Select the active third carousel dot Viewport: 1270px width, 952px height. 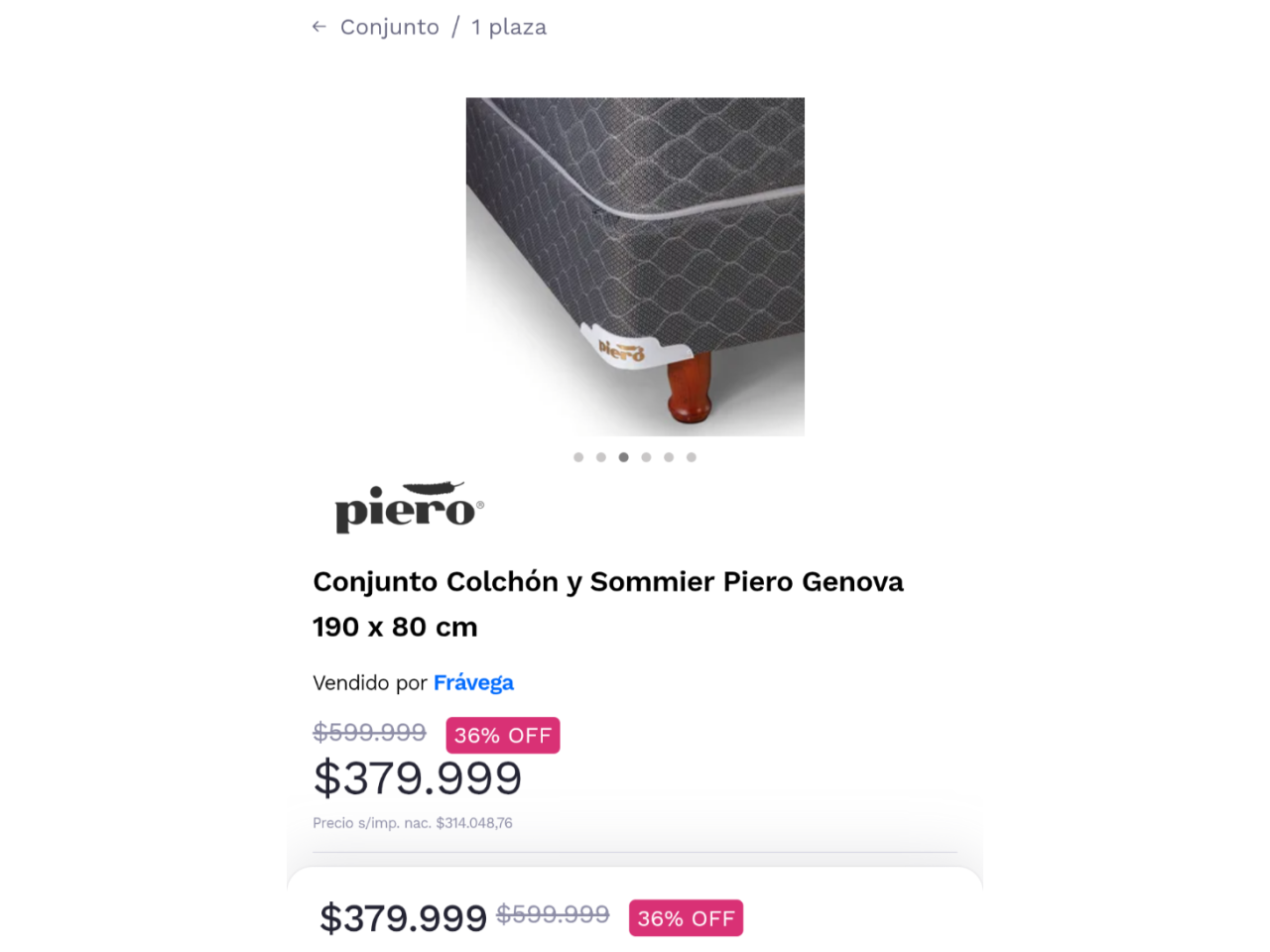pyautogui.click(x=623, y=457)
